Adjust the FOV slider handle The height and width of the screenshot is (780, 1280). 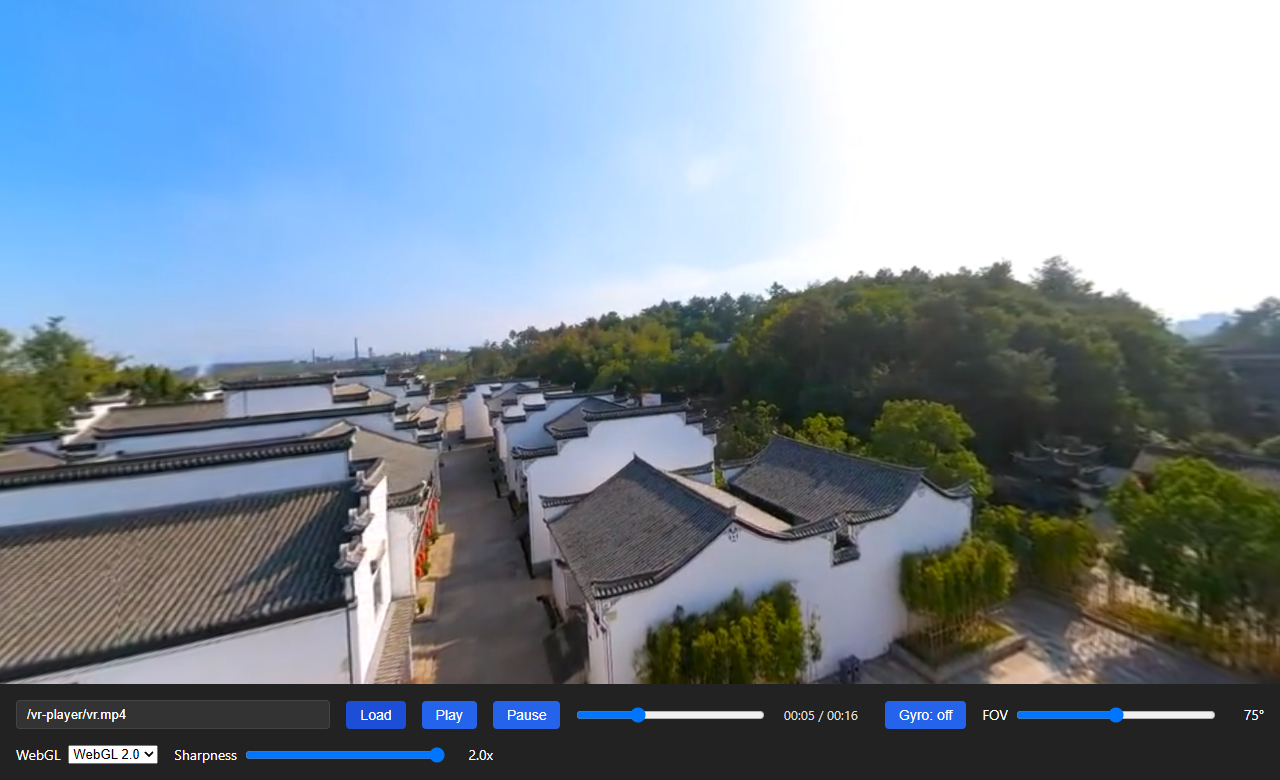(x=1116, y=715)
